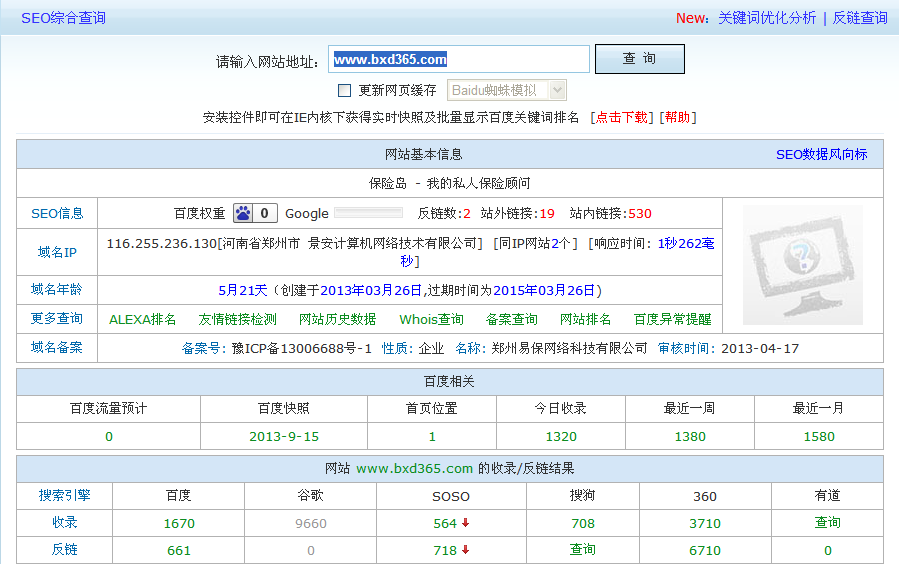The image size is (899, 564).
Task: Click the 反链数 value 2
Action: 467,214
